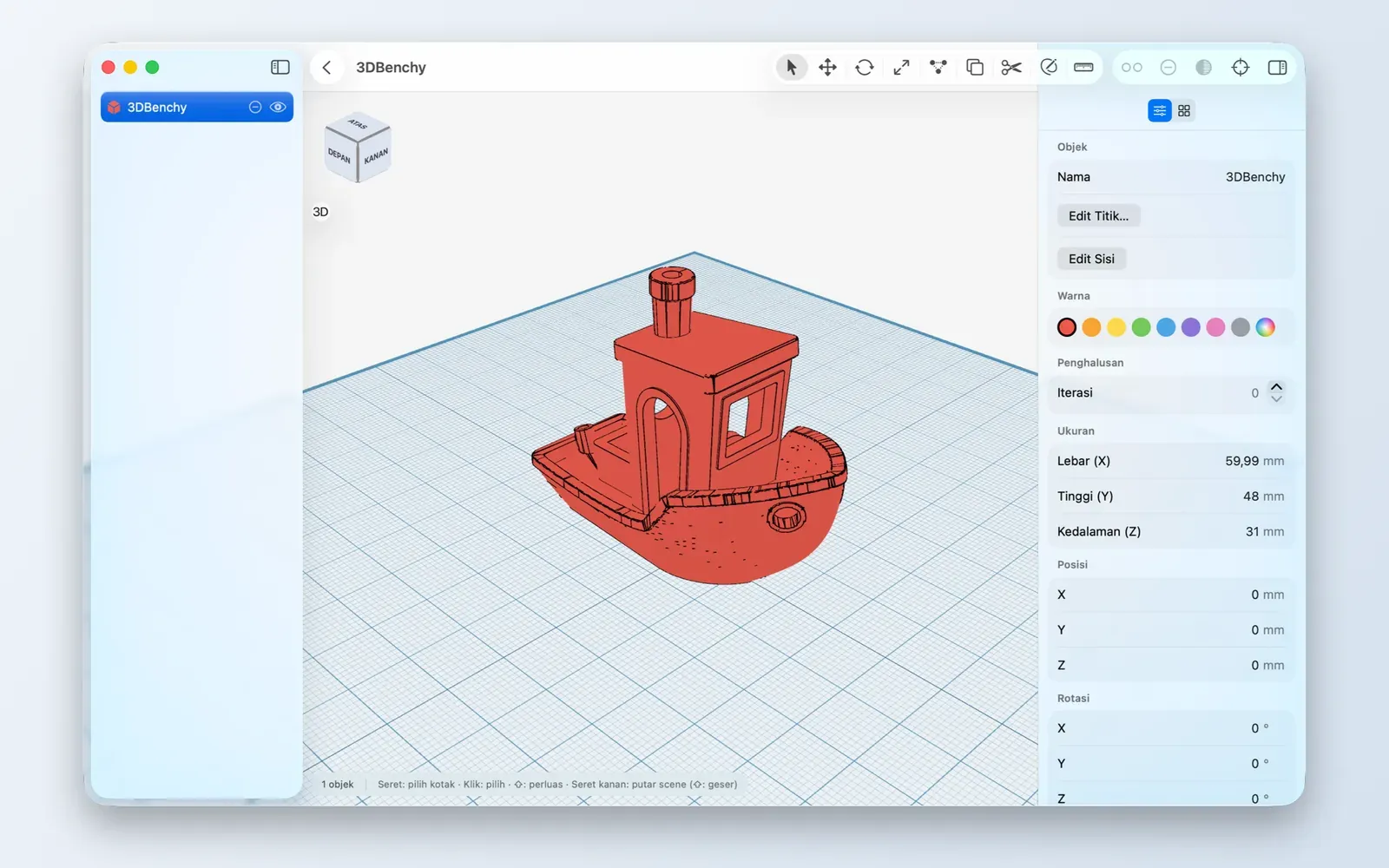Screen dimensions: 1389x868
Task: Toggle the right inspector panel
Action: coord(1277,67)
